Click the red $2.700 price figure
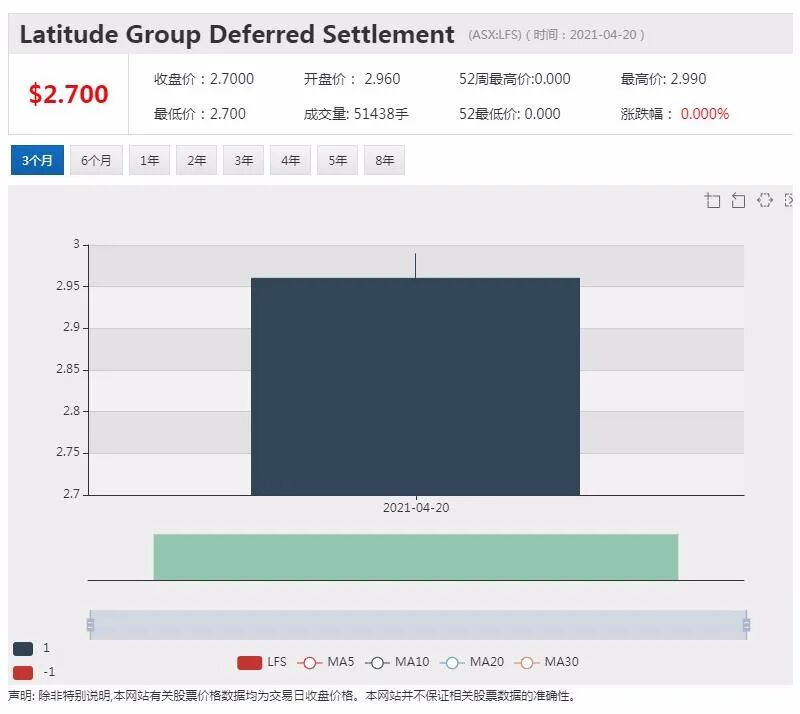The height and width of the screenshot is (714, 800). tap(68, 94)
